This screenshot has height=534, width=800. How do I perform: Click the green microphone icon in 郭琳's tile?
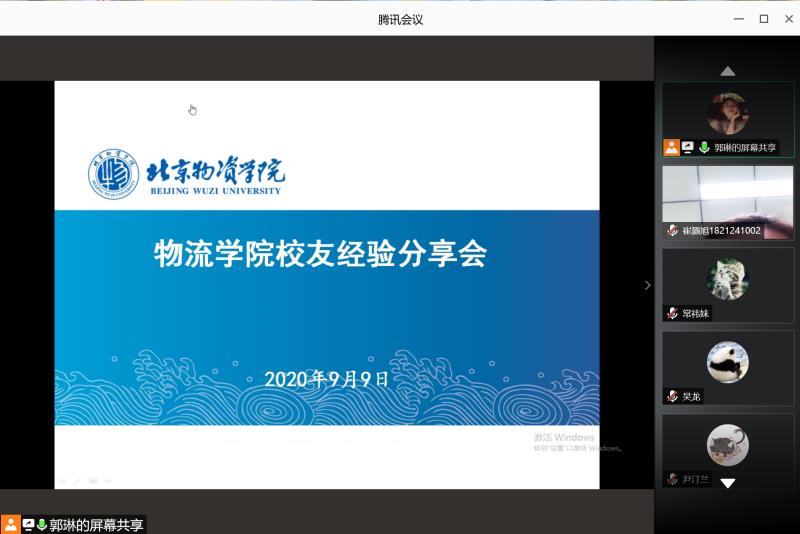pyautogui.click(x=704, y=147)
